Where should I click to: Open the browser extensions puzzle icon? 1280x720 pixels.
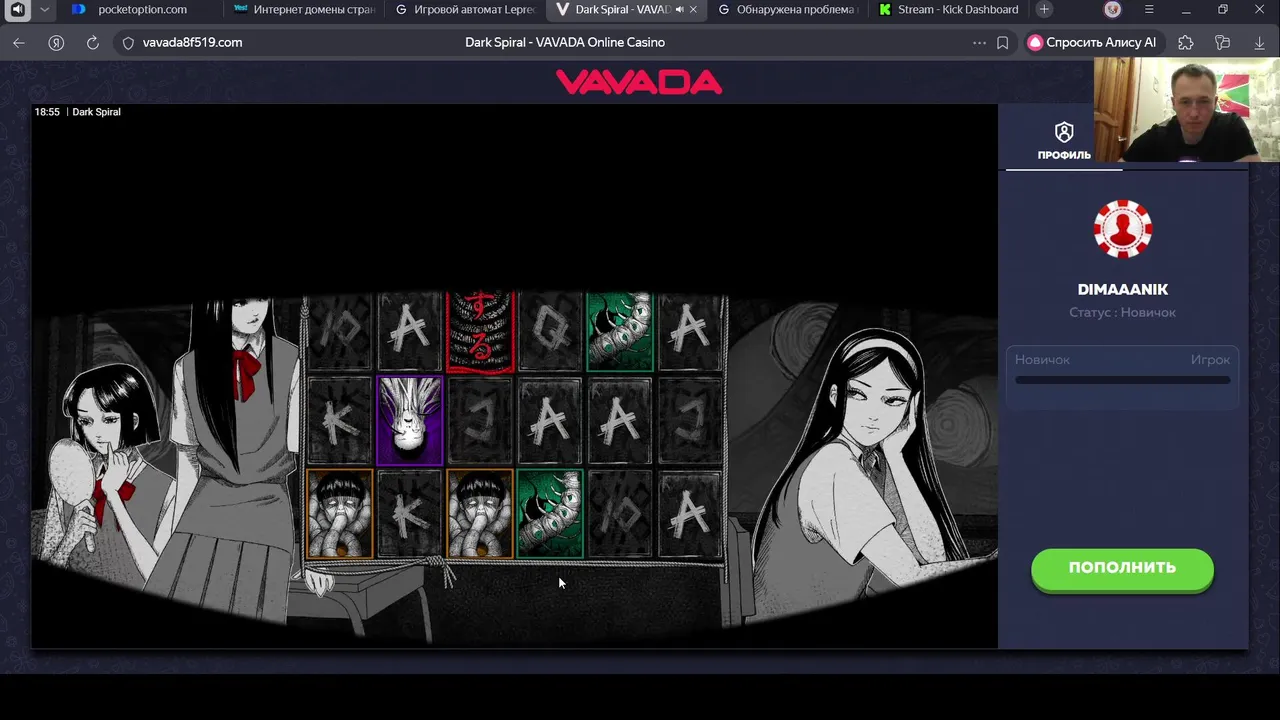click(x=1186, y=43)
